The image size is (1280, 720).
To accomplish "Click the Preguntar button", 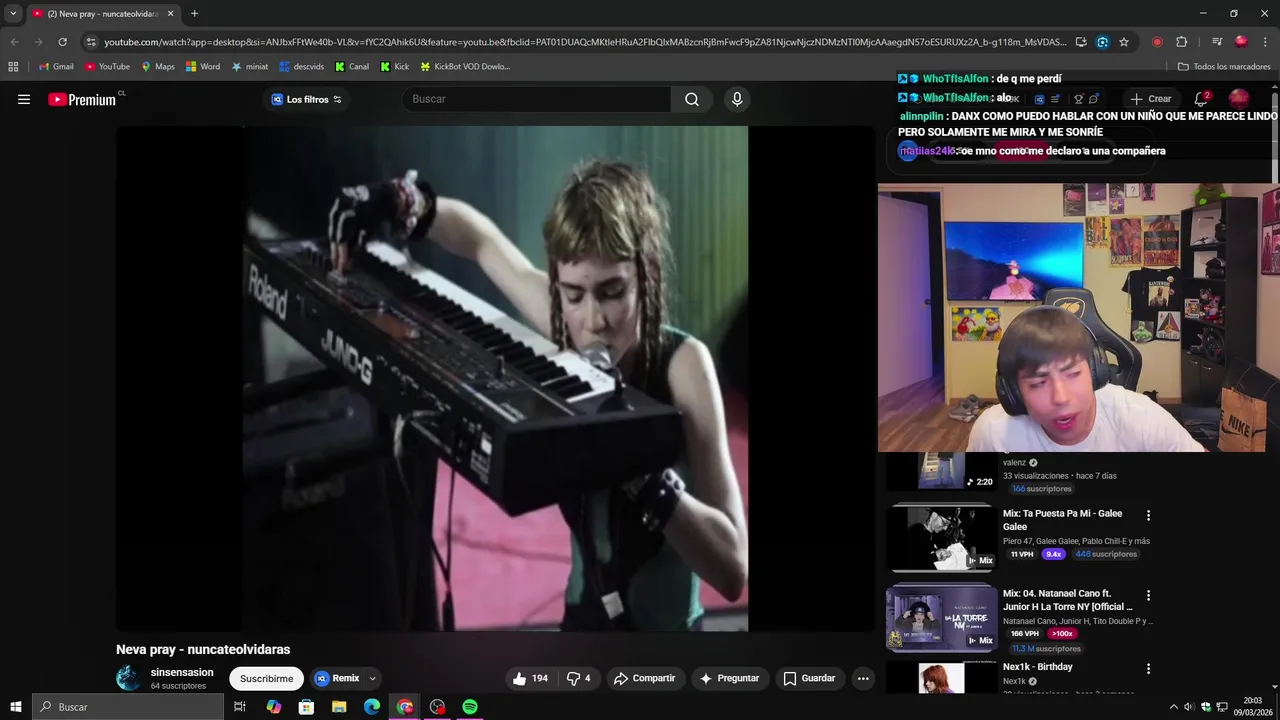I will pyautogui.click(x=729, y=678).
